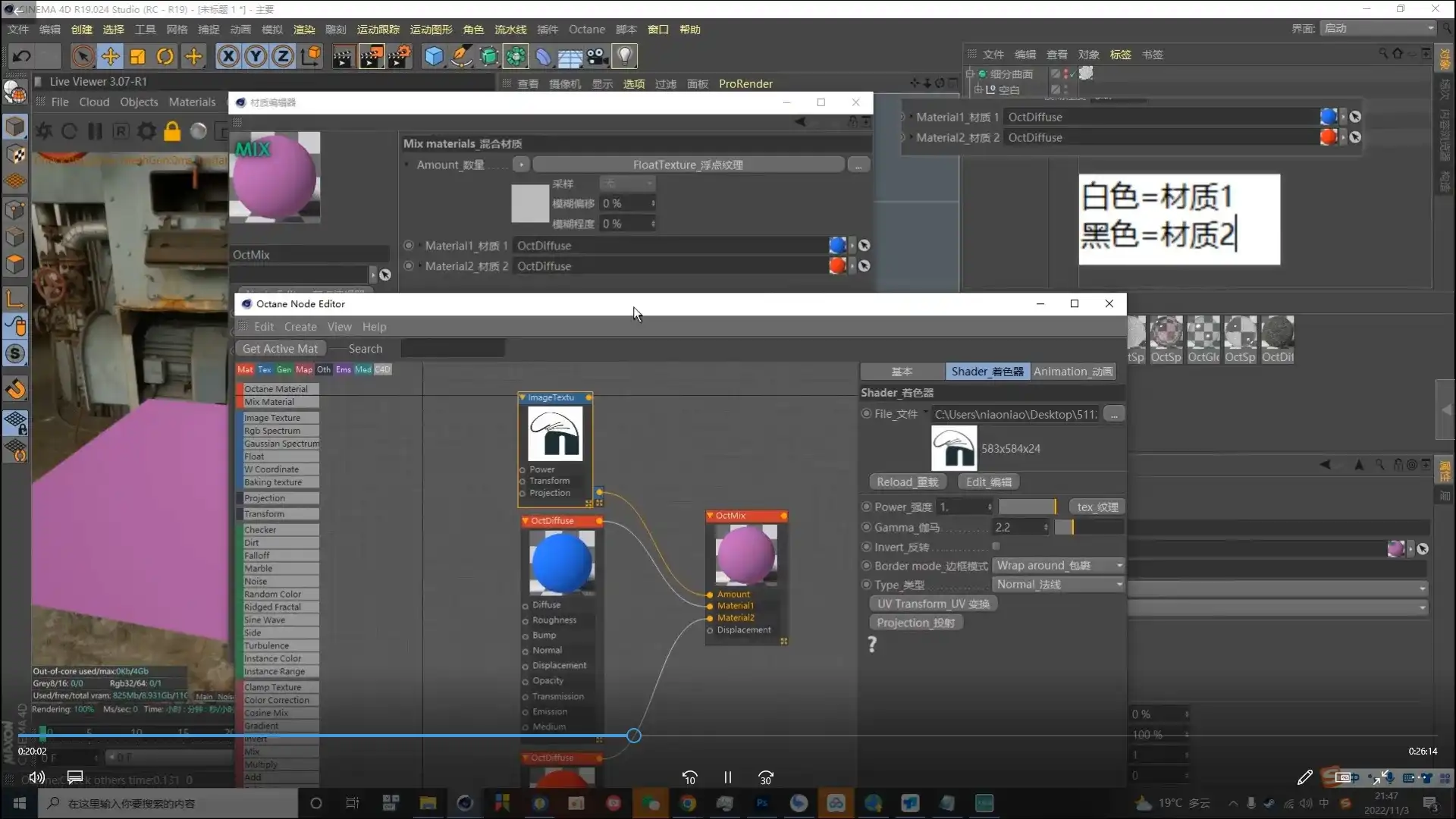
Task: Click the Camera object icon
Action: [x=597, y=56]
